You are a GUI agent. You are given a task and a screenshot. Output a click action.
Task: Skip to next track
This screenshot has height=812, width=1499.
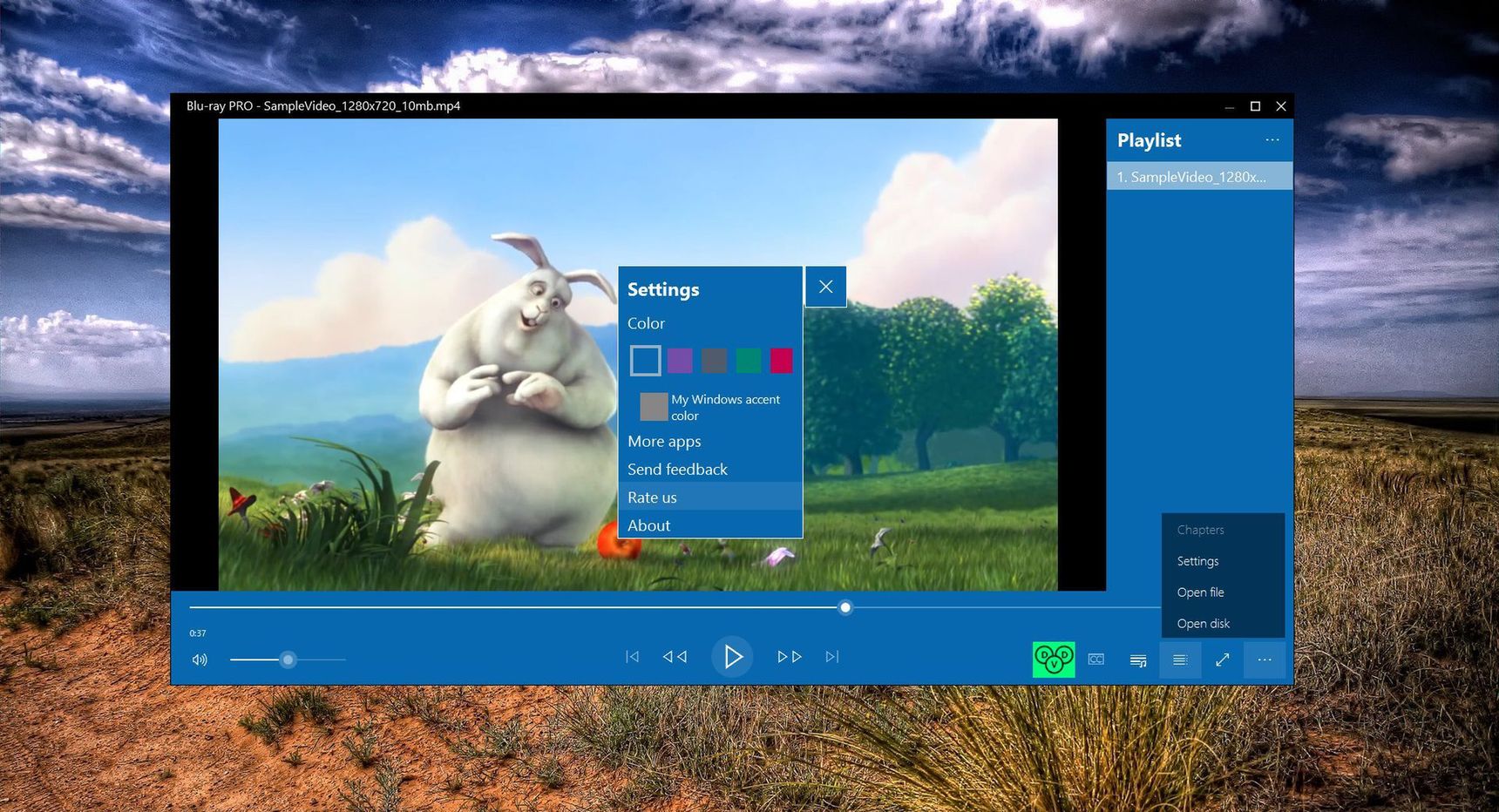pyautogui.click(x=832, y=657)
